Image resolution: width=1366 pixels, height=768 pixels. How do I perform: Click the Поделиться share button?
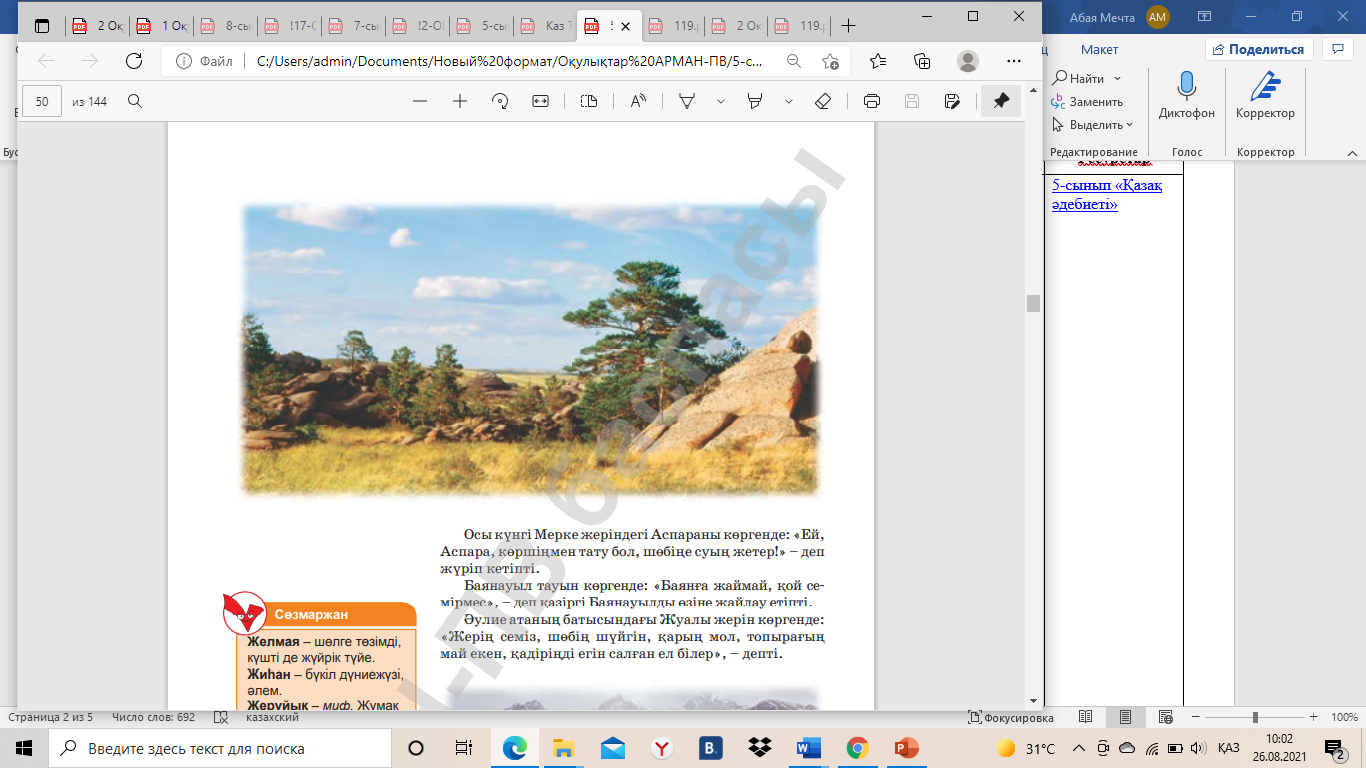click(x=1258, y=49)
